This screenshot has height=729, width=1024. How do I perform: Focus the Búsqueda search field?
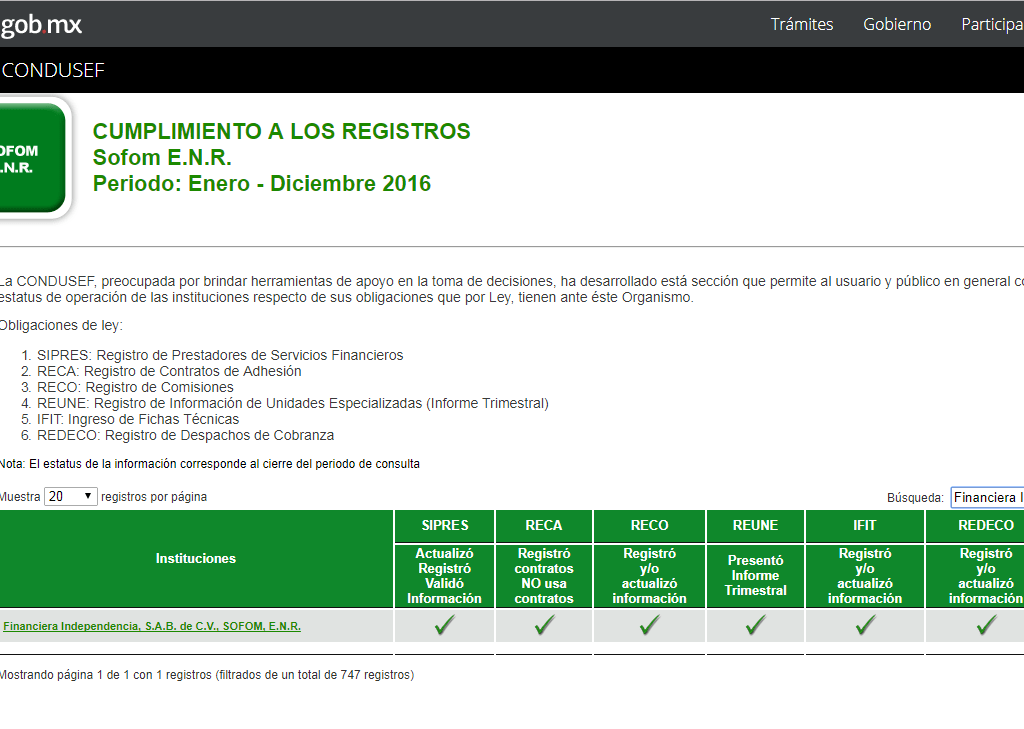987,497
